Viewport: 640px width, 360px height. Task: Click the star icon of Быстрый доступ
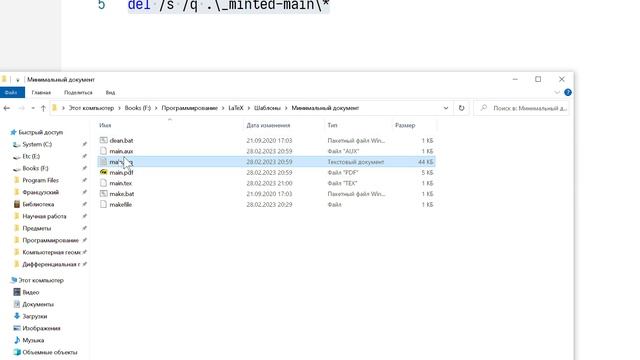click(13, 132)
